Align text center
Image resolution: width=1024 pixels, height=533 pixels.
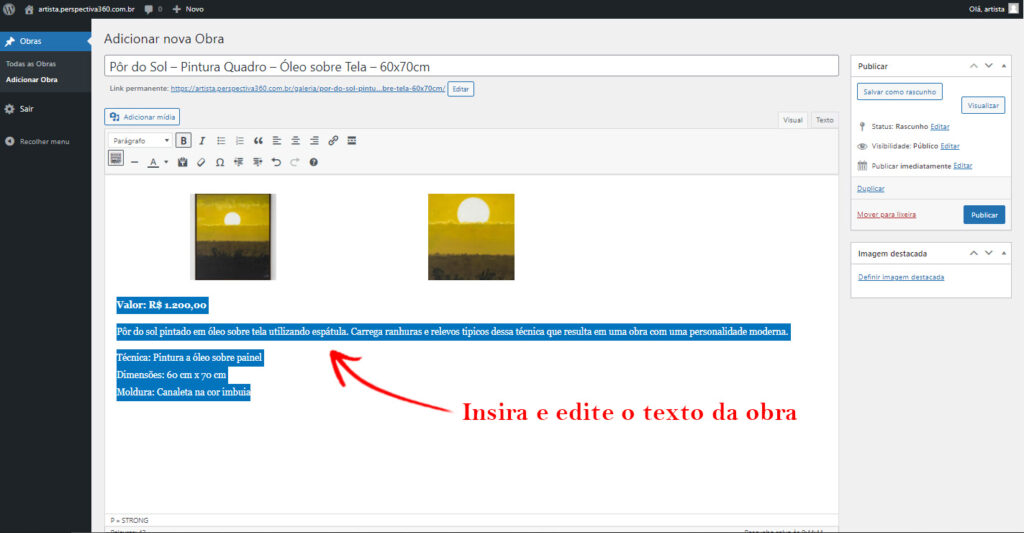pos(295,140)
